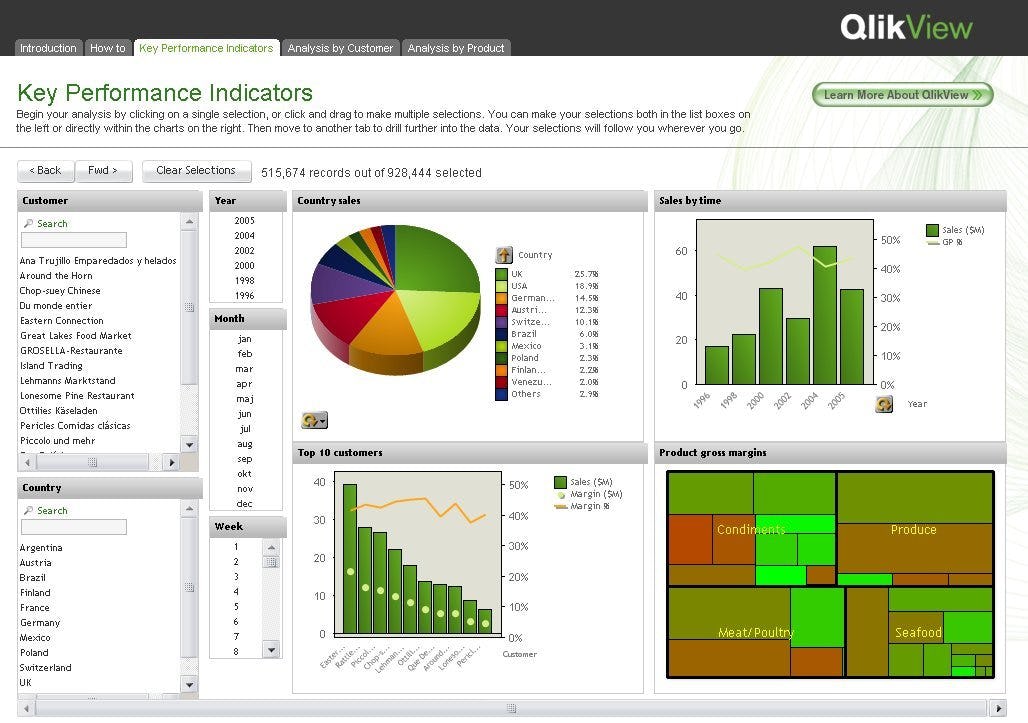Screen dimensions: 1028x723
Task: Click down arrow in Week list scrollbar
Action: click(271, 650)
